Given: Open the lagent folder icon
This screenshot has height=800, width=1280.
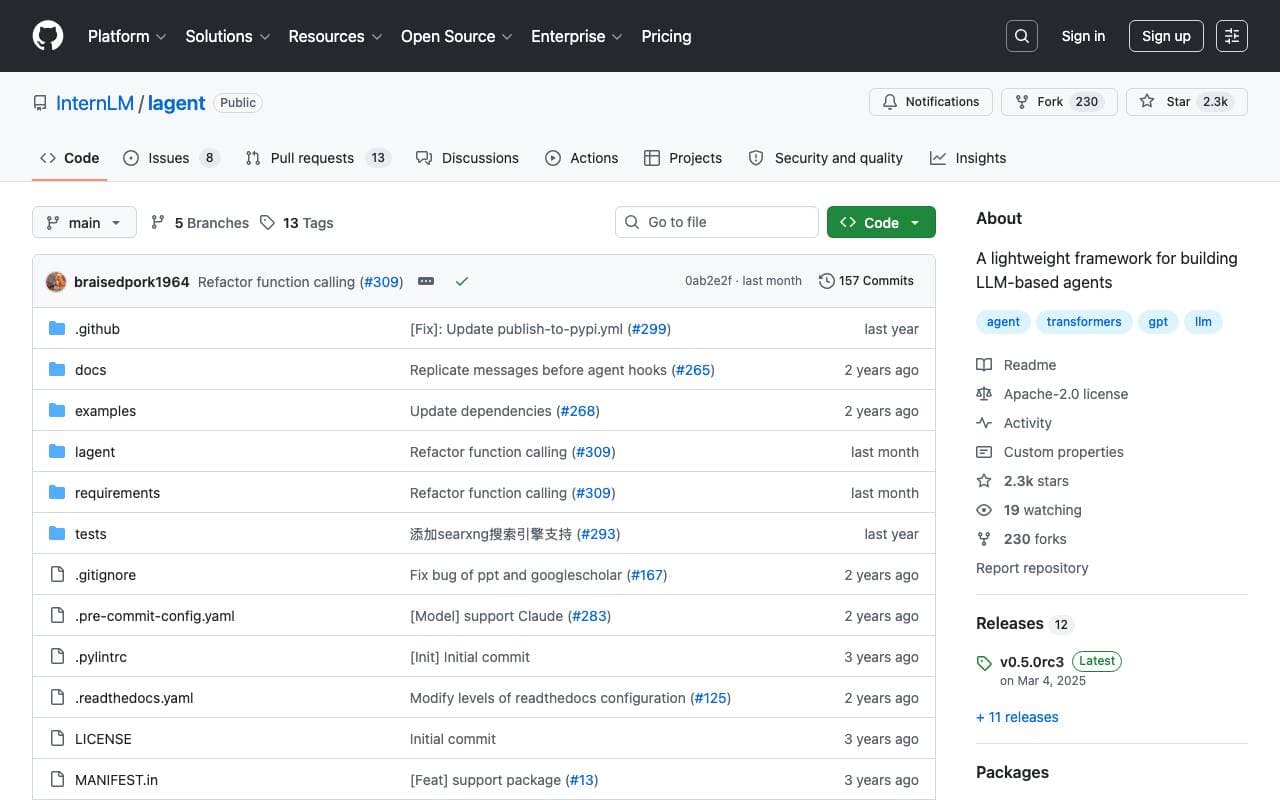Looking at the screenshot, I should click(57, 452).
